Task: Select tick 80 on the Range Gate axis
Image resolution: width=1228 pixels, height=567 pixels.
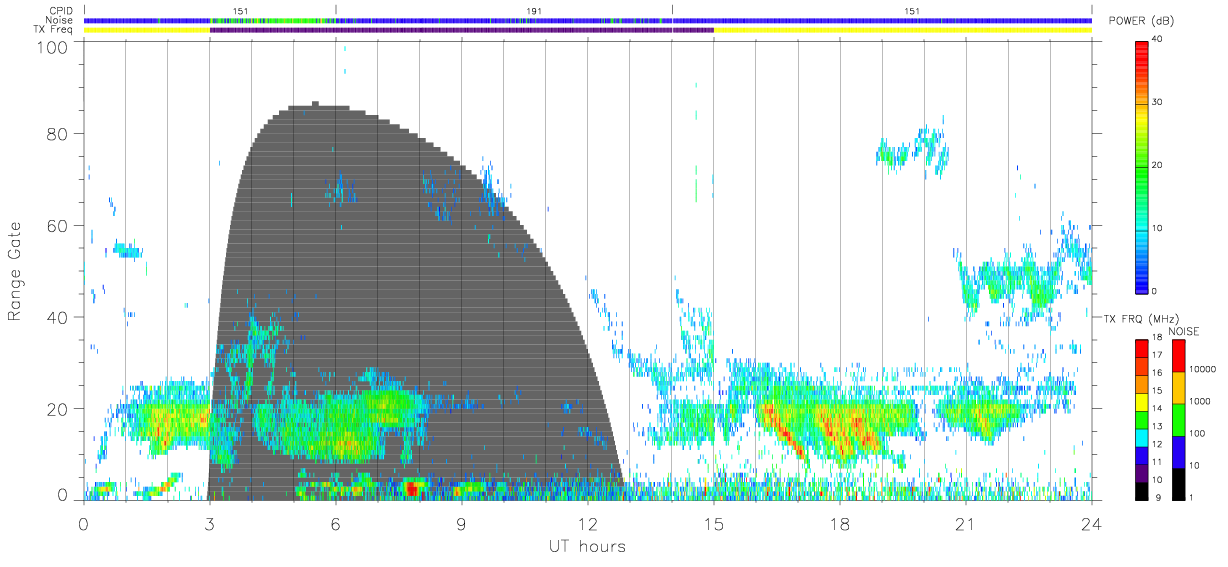Action: 57,134
